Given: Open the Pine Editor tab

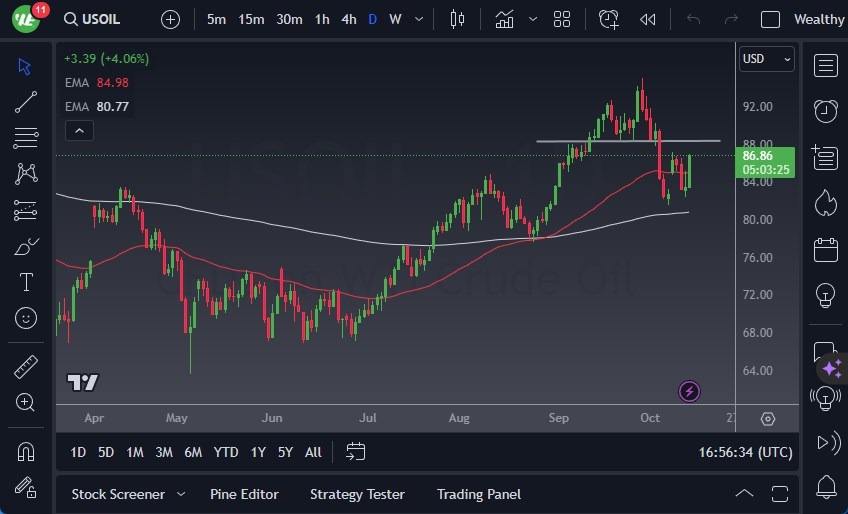Looking at the screenshot, I should (x=244, y=494).
